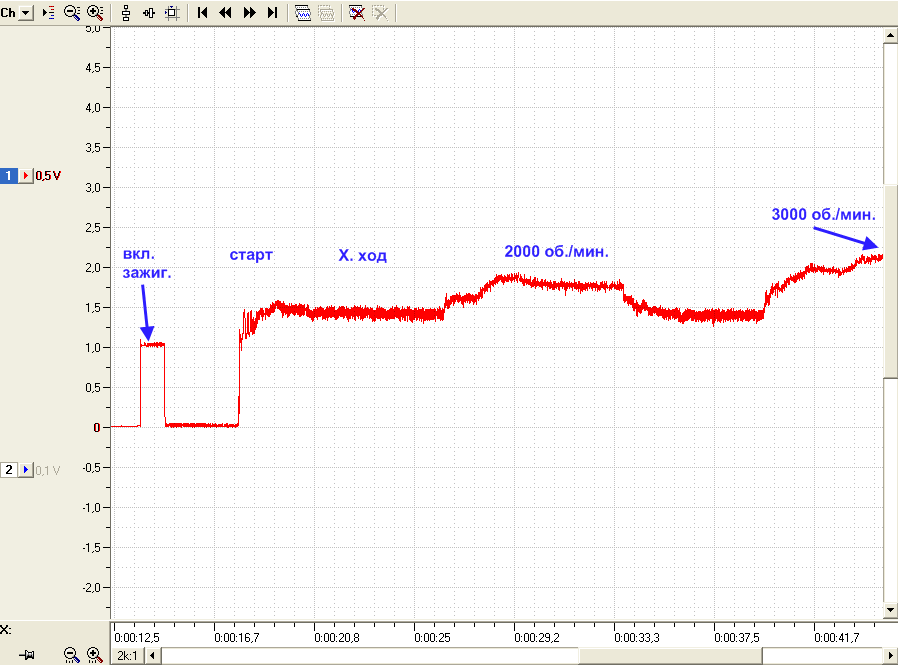The height and width of the screenshot is (665, 898).
Task: Jump to the end of the recording
Action: click(273, 13)
